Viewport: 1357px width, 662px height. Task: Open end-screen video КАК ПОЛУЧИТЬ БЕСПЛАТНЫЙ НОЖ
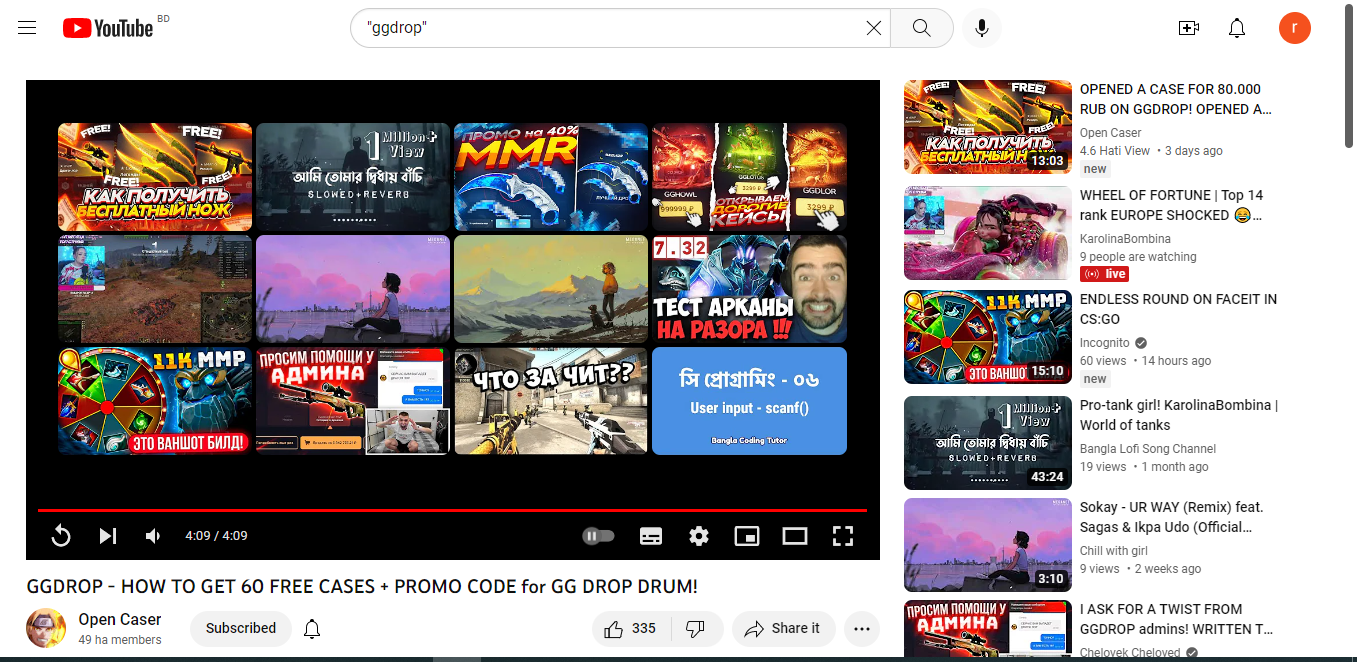pos(155,177)
